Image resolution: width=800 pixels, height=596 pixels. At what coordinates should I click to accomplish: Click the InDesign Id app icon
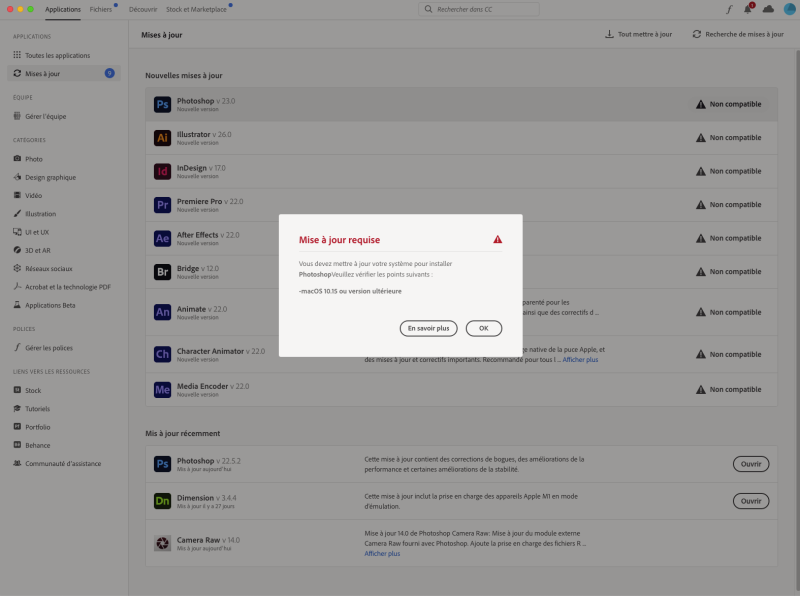pos(162,171)
